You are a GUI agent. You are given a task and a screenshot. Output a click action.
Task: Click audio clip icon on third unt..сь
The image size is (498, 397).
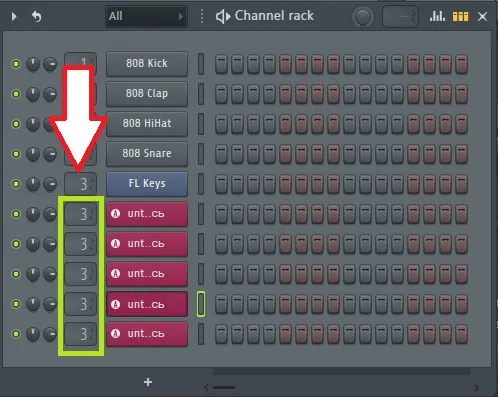(x=115, y=274)
